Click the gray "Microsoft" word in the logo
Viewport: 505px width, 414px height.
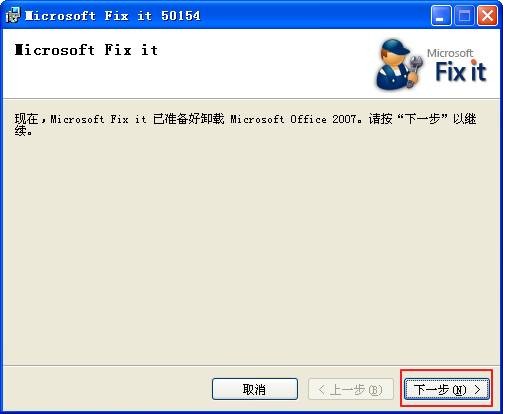pyautogui.click(x=450, y=53)
